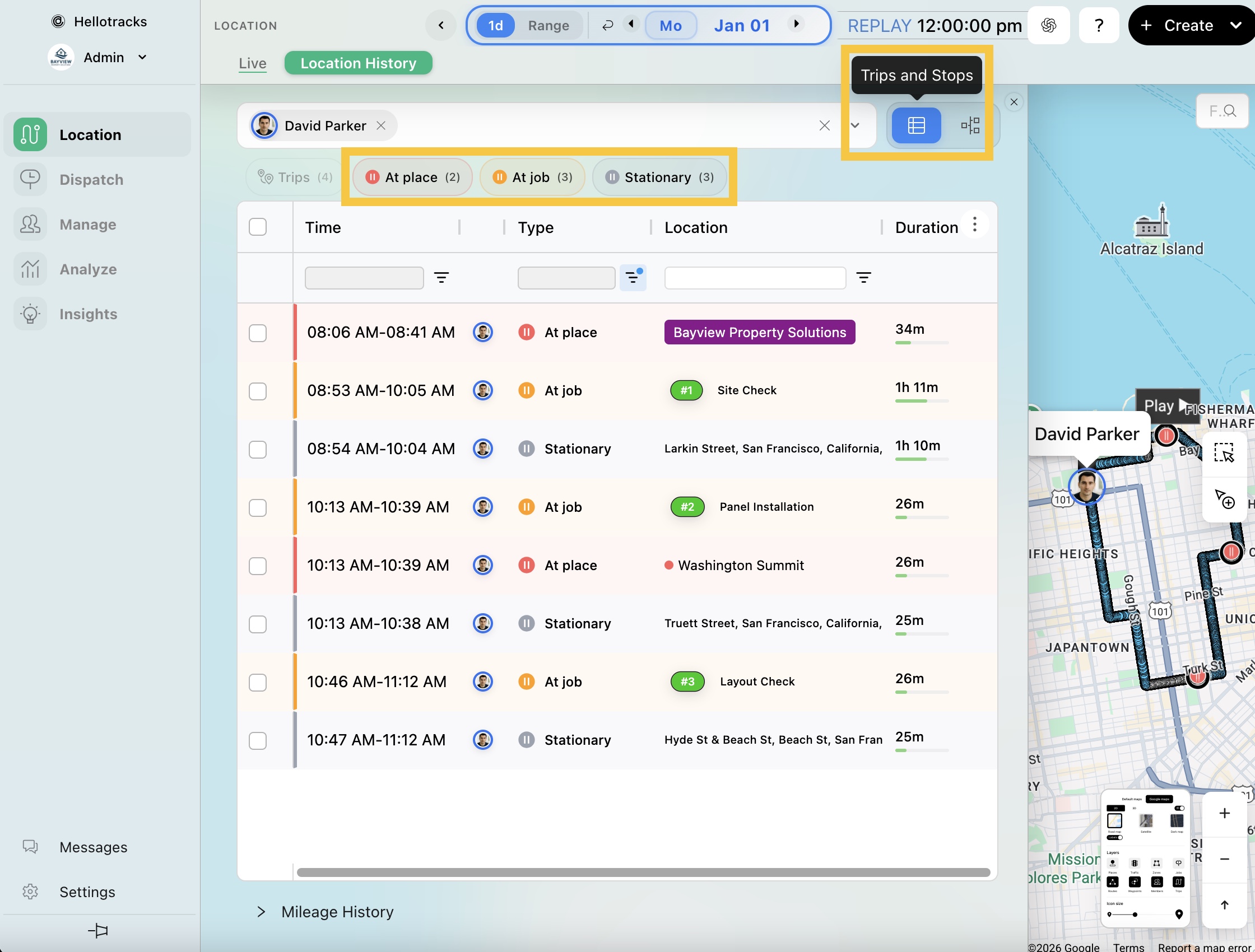This screenshot has width=1255, height=952.
Task: Switch to the timeline tree view icon
Action: 970,125
